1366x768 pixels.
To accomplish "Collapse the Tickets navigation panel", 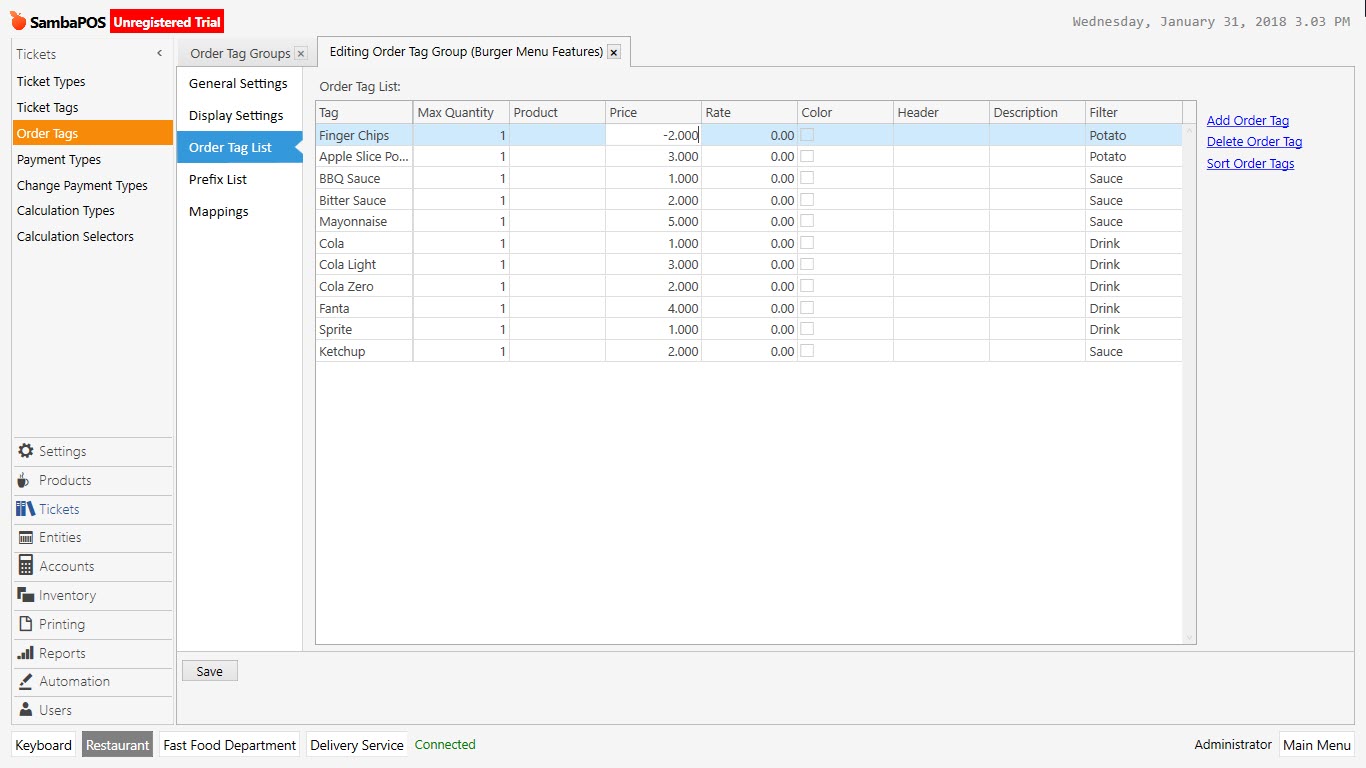I will (158, 53).
